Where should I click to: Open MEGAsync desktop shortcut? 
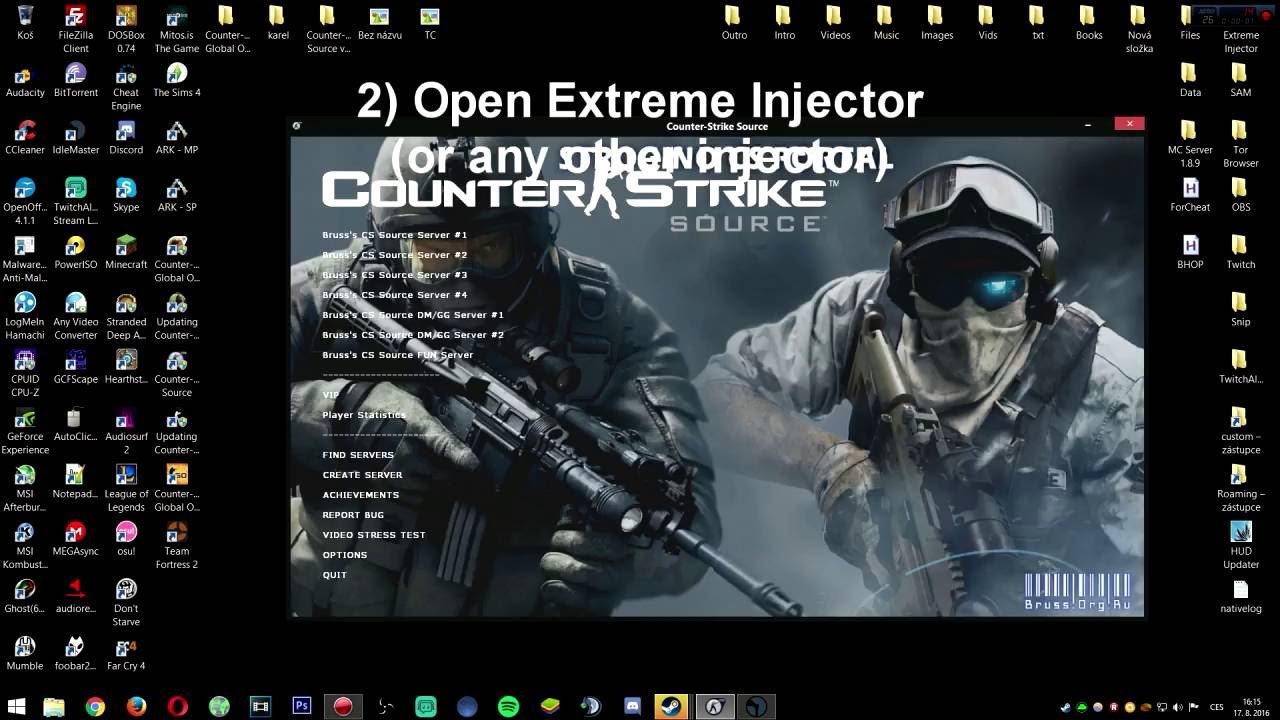coord(76,537)
